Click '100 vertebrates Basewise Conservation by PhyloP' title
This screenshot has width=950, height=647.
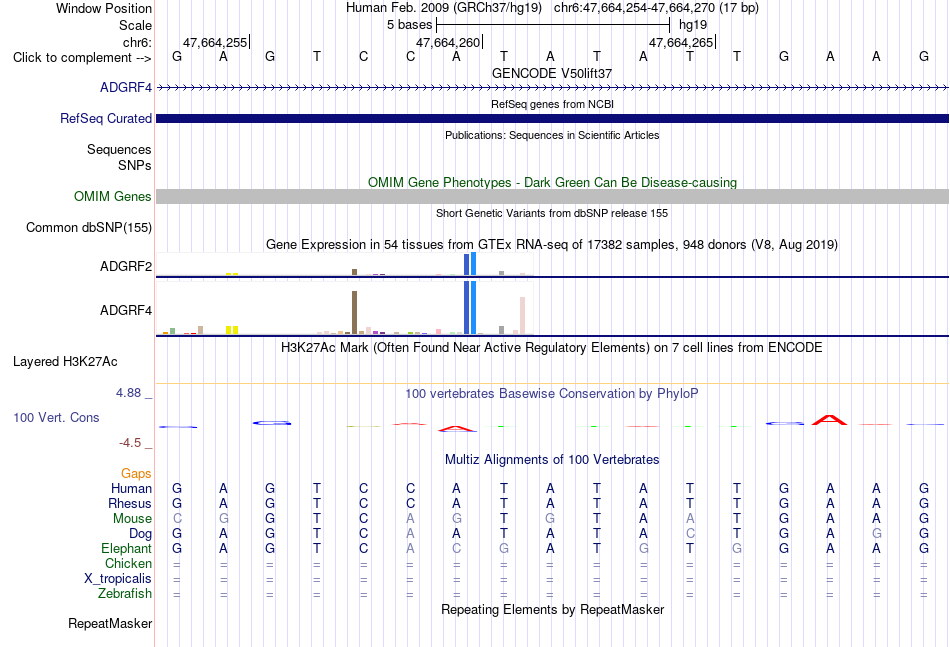552,394
